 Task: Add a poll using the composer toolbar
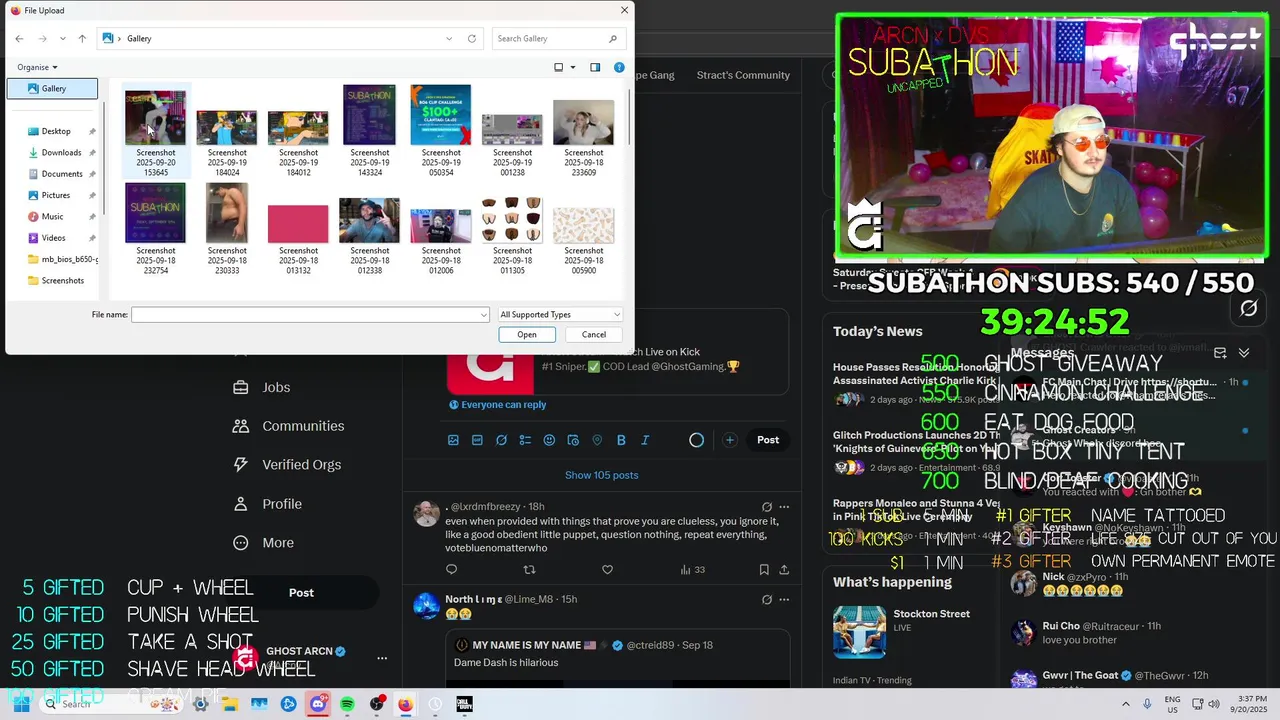click(525, 440)
